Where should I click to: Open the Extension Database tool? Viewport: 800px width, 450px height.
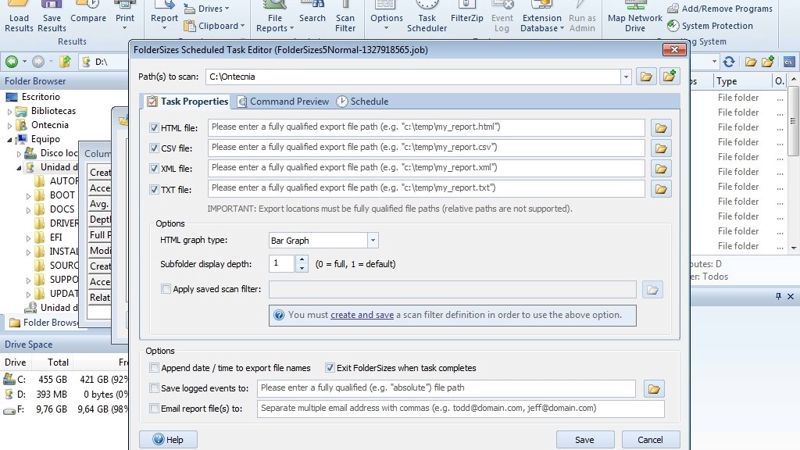tap(542, 17)
